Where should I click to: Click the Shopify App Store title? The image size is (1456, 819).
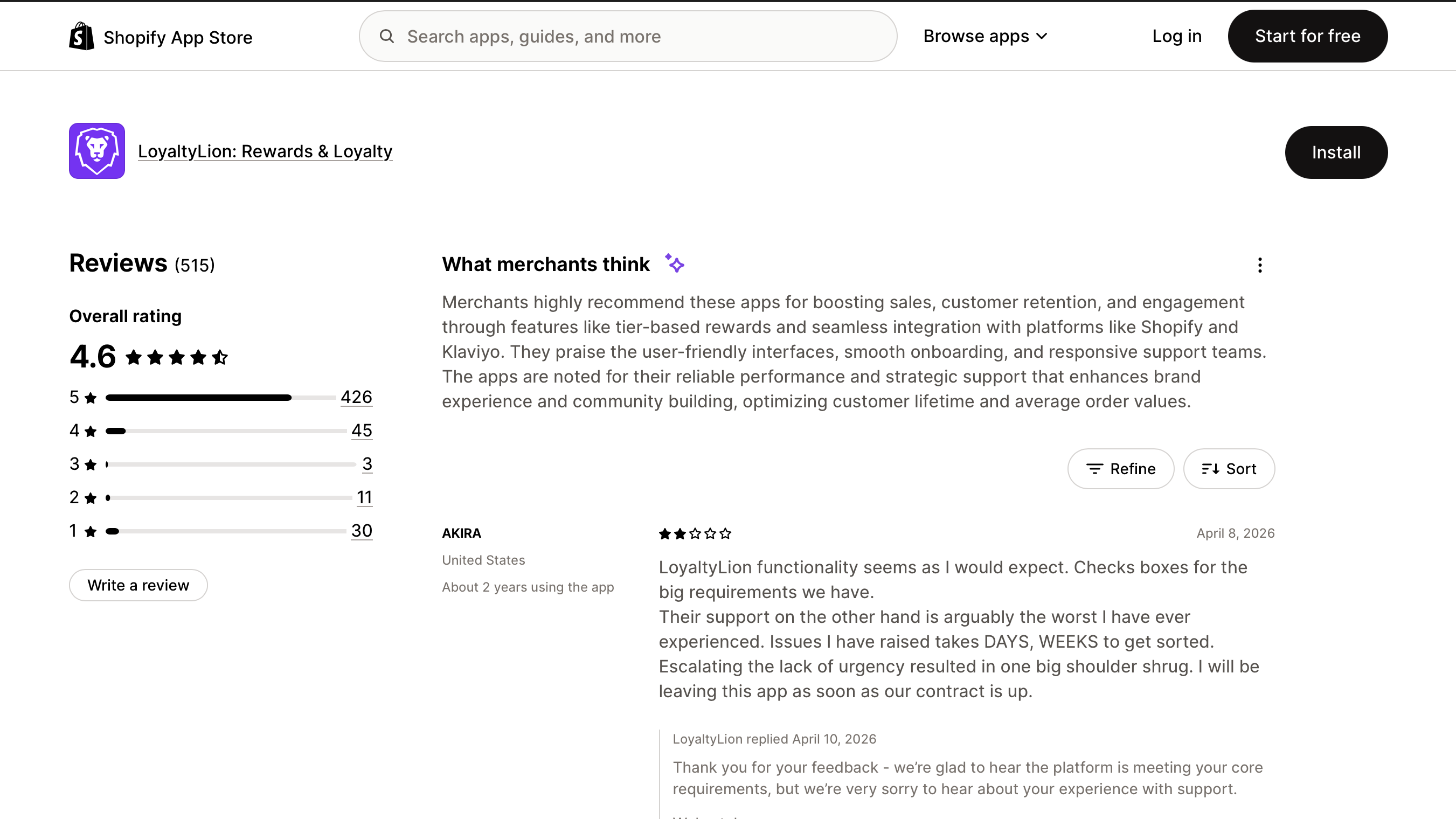177,37
